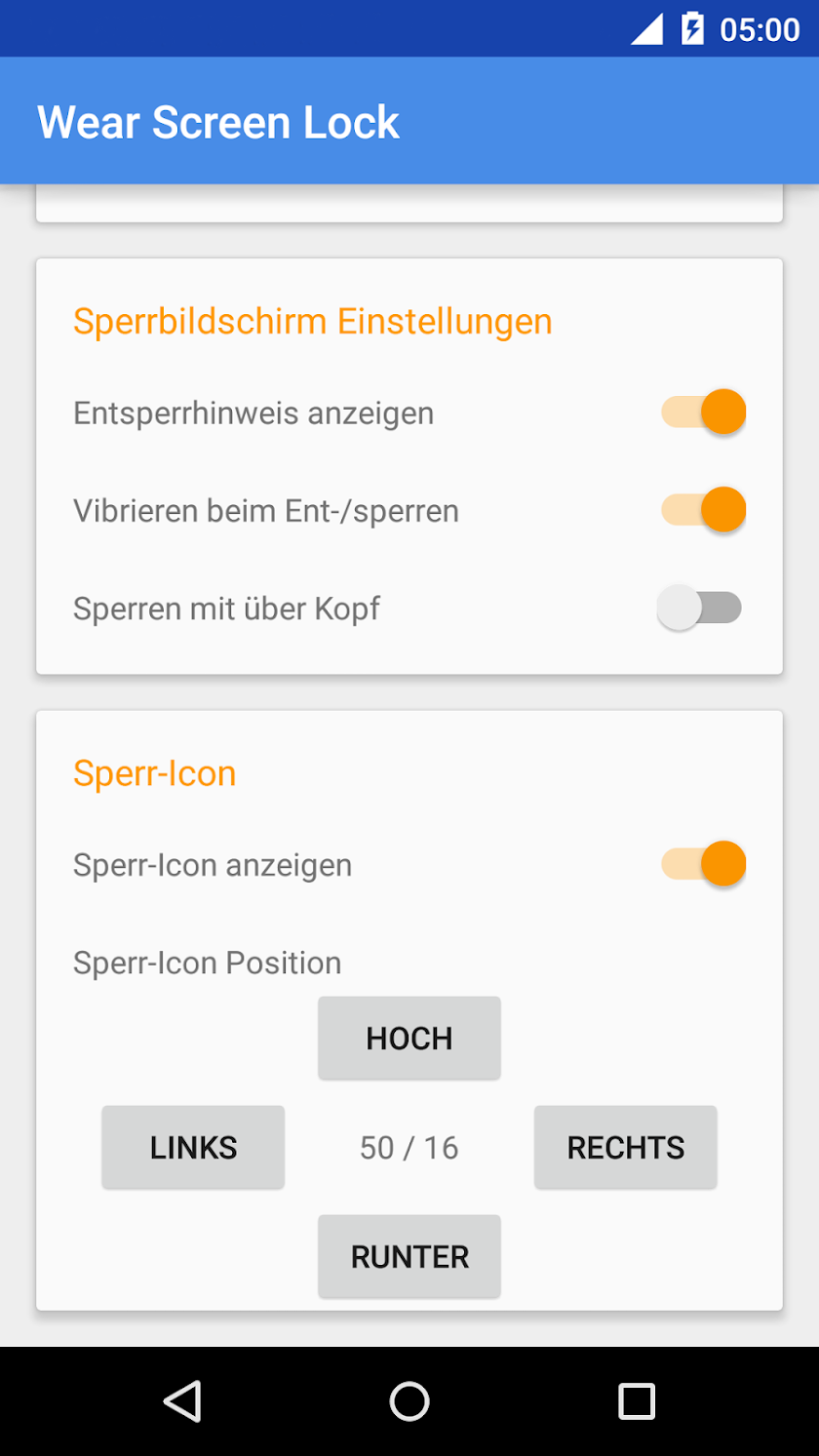819x1456 pixels.
Task: Move lock icon down with RUNTER button
Action: 409,1256
